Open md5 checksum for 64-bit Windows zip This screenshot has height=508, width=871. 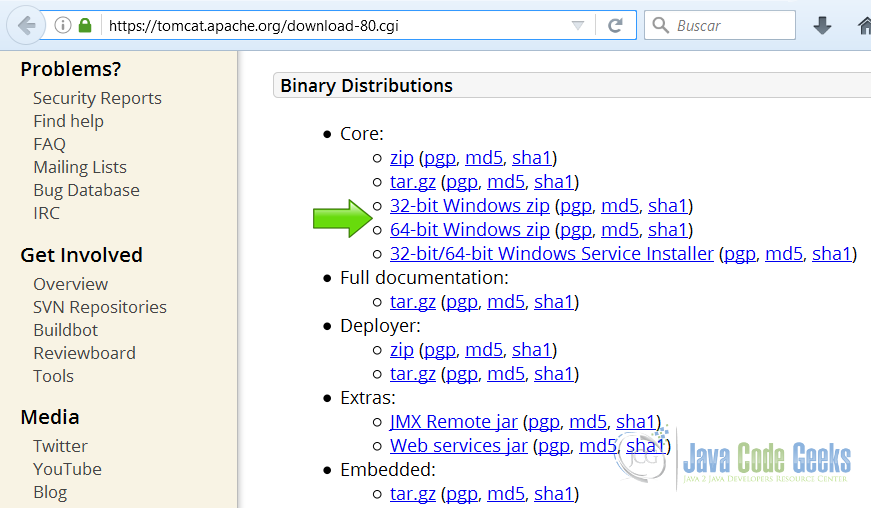point(620,230)
